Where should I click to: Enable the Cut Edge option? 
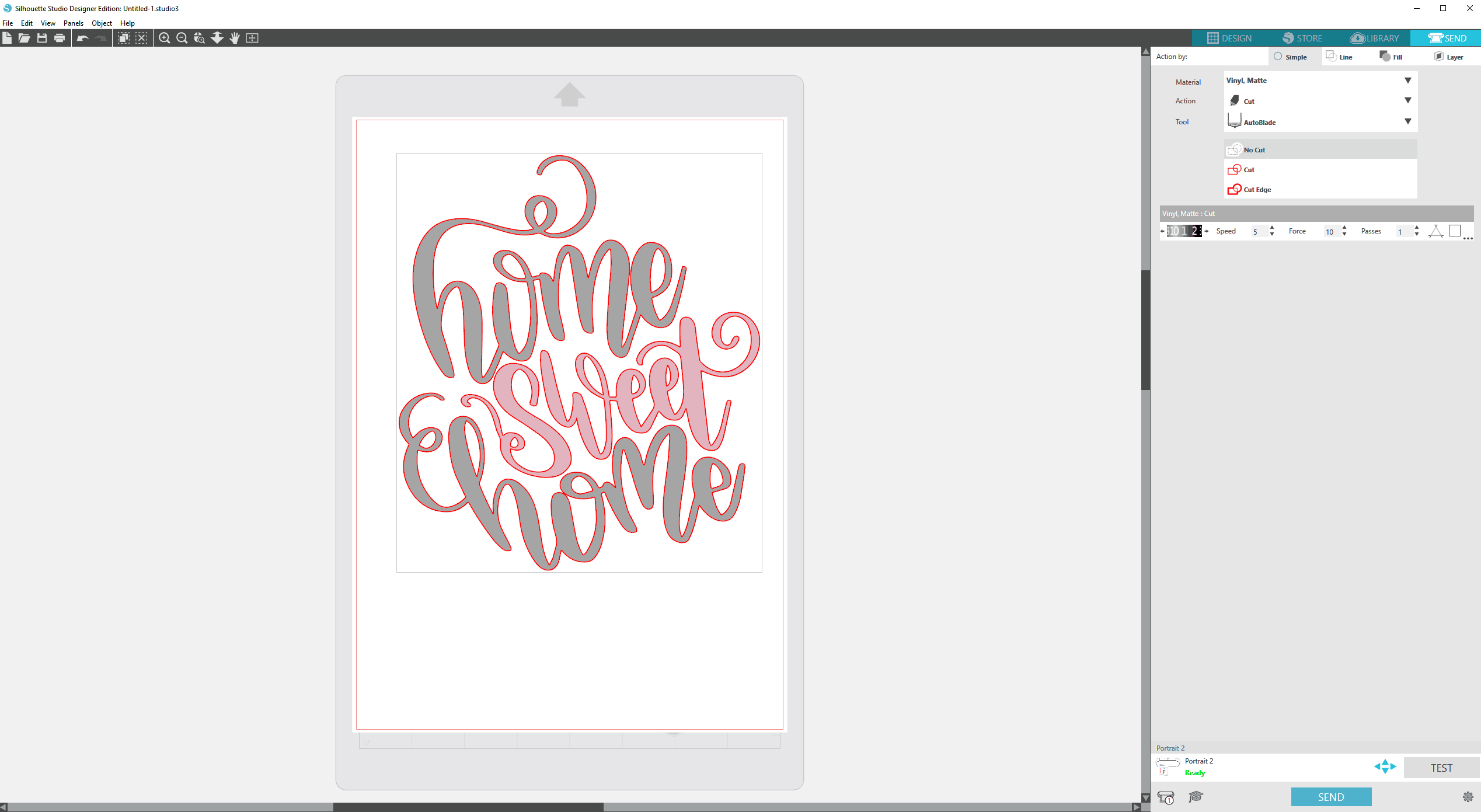(x=1257, y=189)
